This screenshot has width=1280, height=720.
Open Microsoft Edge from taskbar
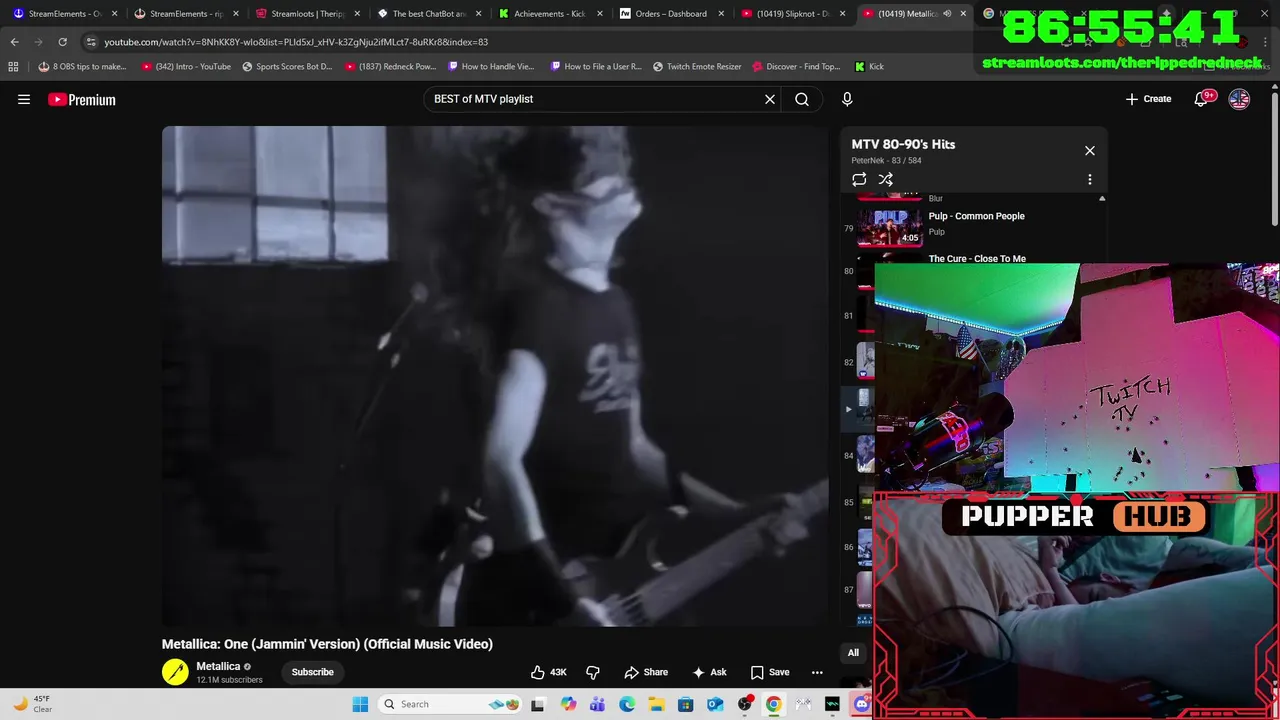click(626, 704)
